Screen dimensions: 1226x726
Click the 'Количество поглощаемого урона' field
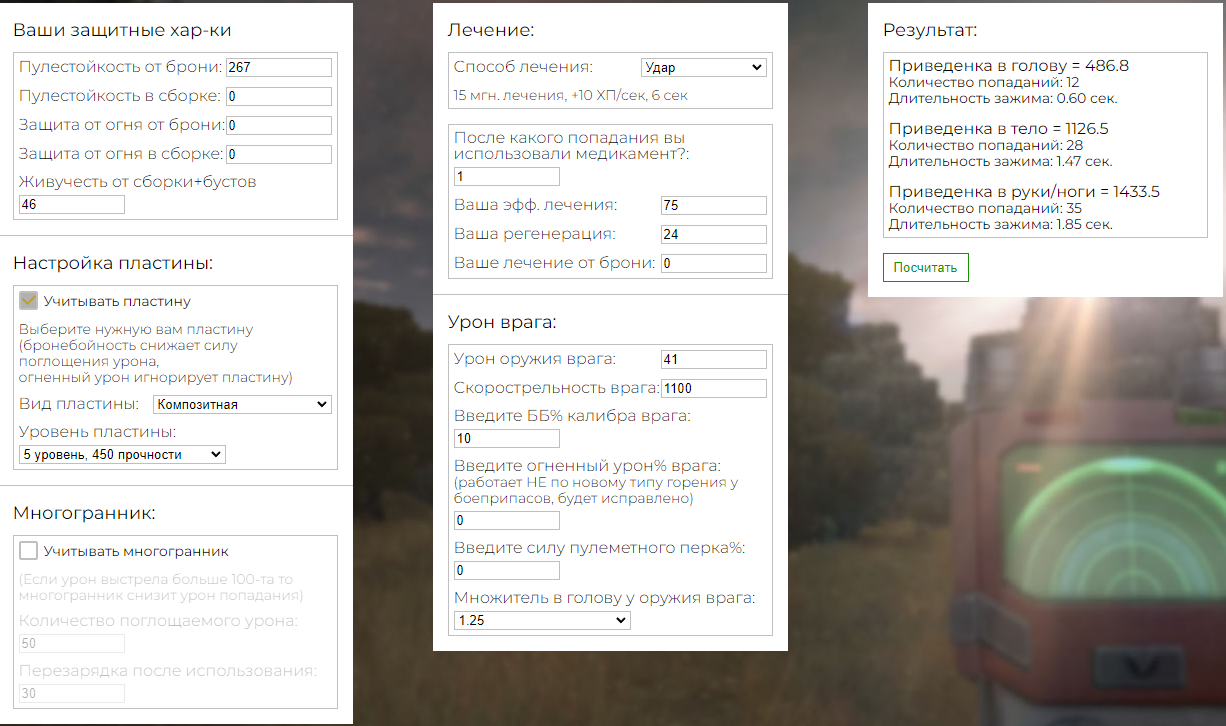click(x=72, y=643)
